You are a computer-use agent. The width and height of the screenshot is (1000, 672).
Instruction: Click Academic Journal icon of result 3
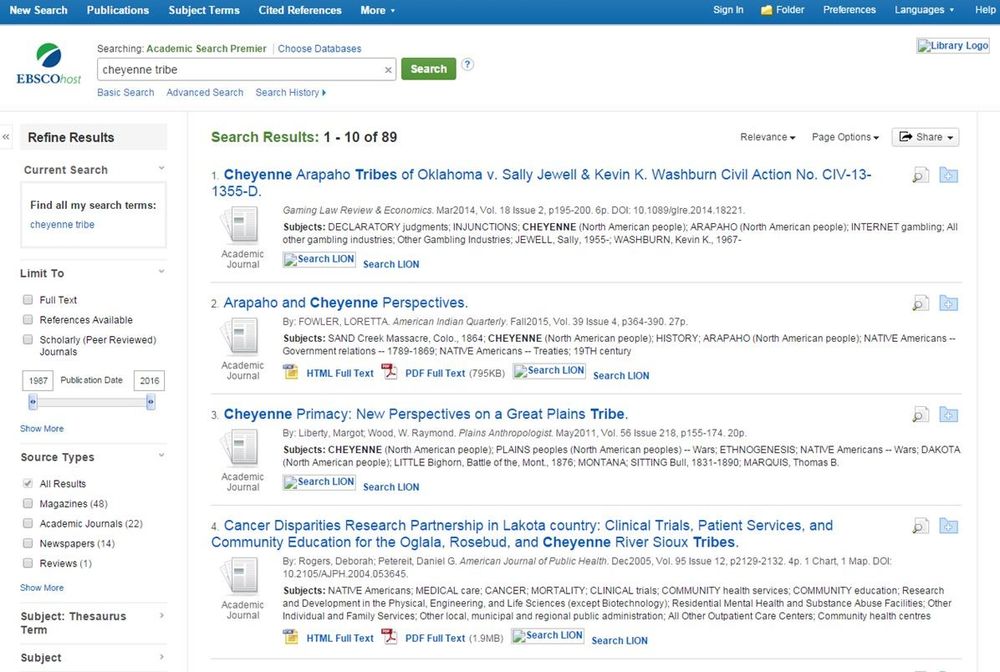coord(240,448)
